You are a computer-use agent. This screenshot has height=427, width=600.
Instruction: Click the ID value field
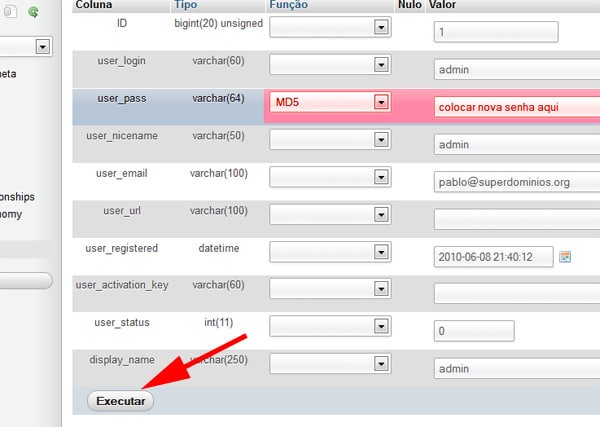click(494, 33)
